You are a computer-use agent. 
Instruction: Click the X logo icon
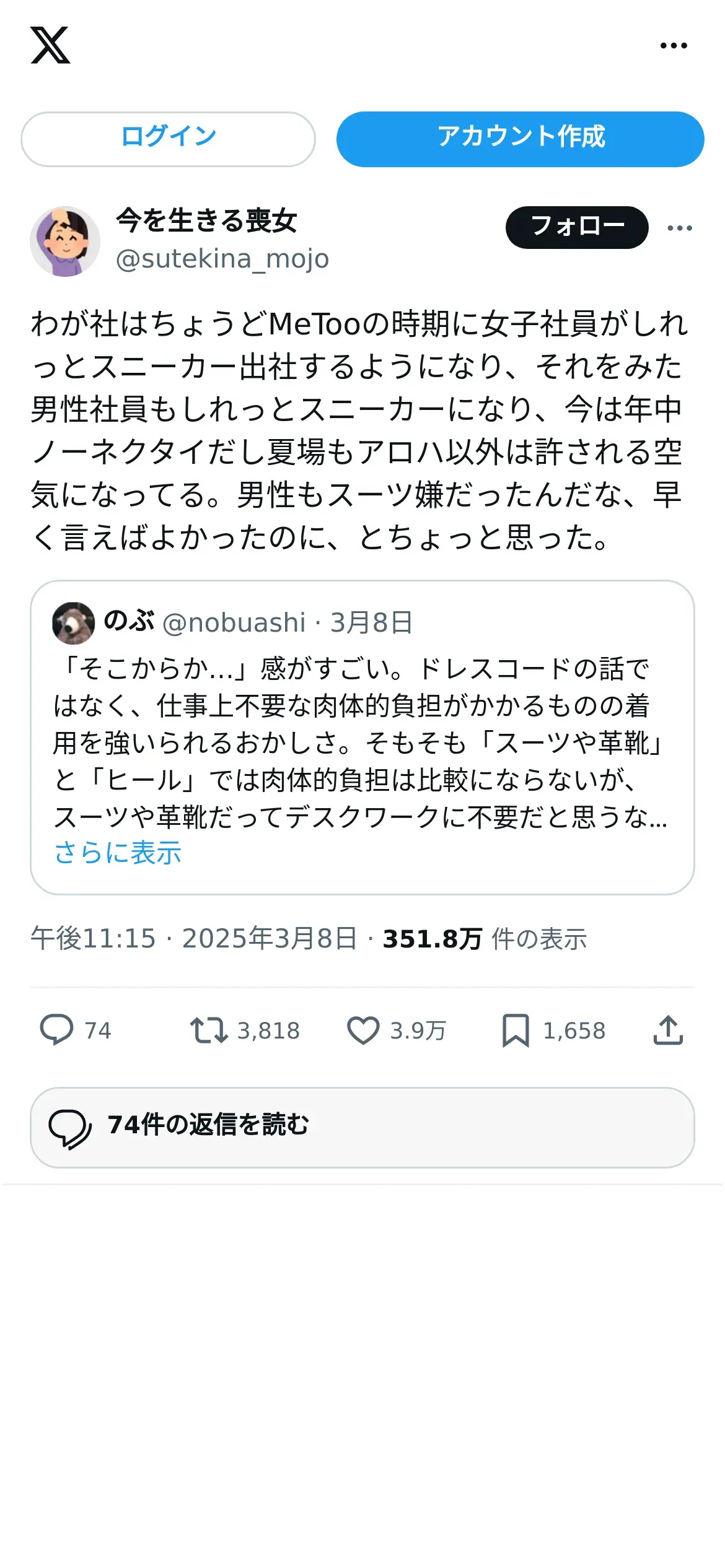click(50, 45)
